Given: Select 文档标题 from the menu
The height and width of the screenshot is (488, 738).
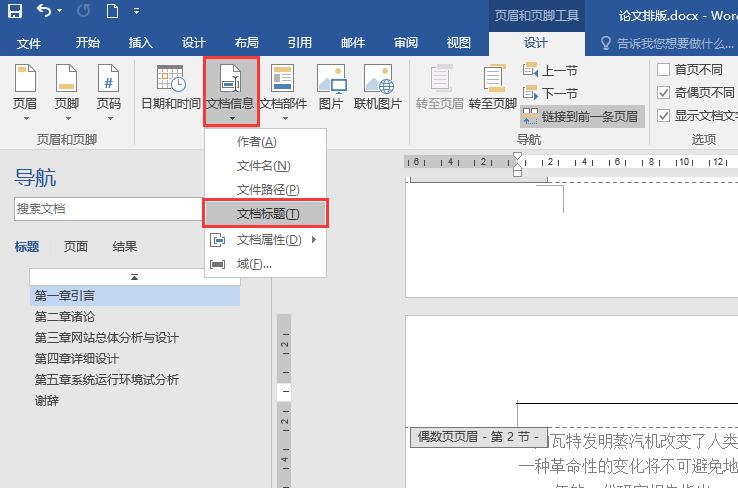Looking at the screenshot, I should coord(267,214).
